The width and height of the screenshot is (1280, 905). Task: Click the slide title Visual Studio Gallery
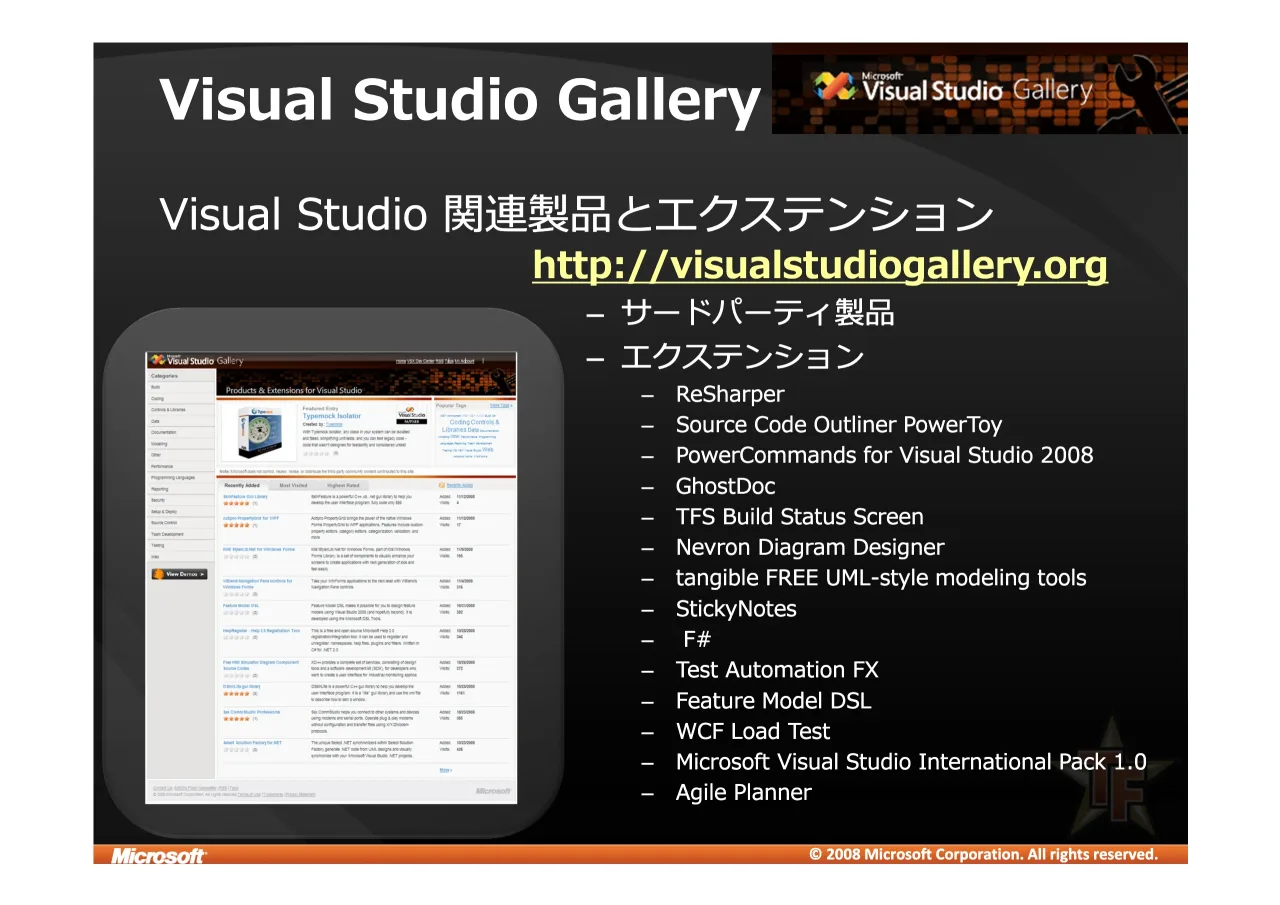(460, 100)
